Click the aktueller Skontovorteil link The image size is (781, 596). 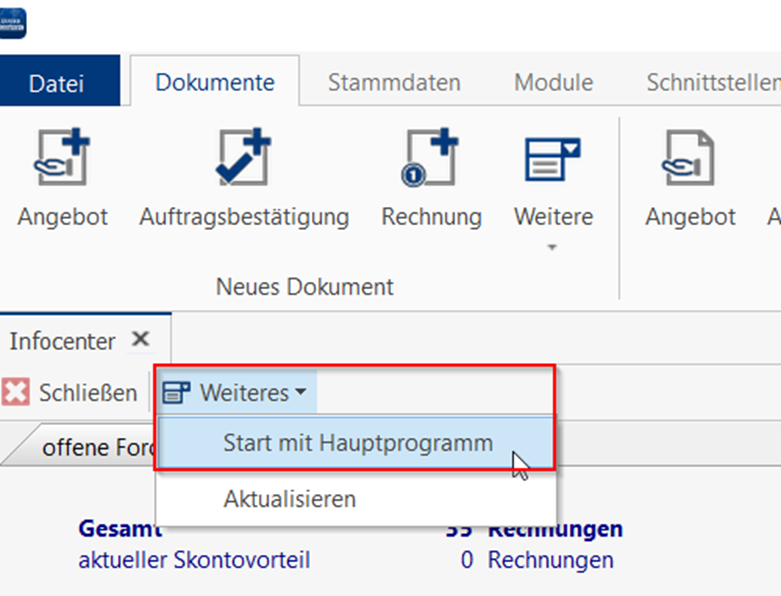194,560
